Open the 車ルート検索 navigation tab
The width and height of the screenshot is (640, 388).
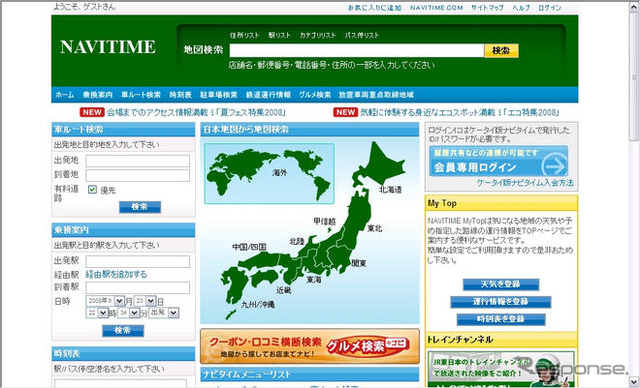point(141,95)
